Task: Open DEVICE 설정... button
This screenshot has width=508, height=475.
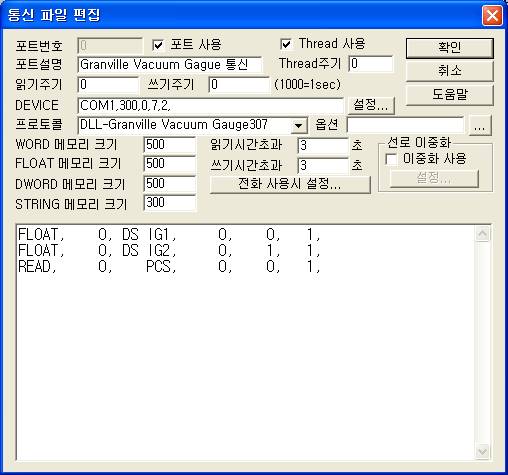Action: pyautogui.click(x=371, y=105)
